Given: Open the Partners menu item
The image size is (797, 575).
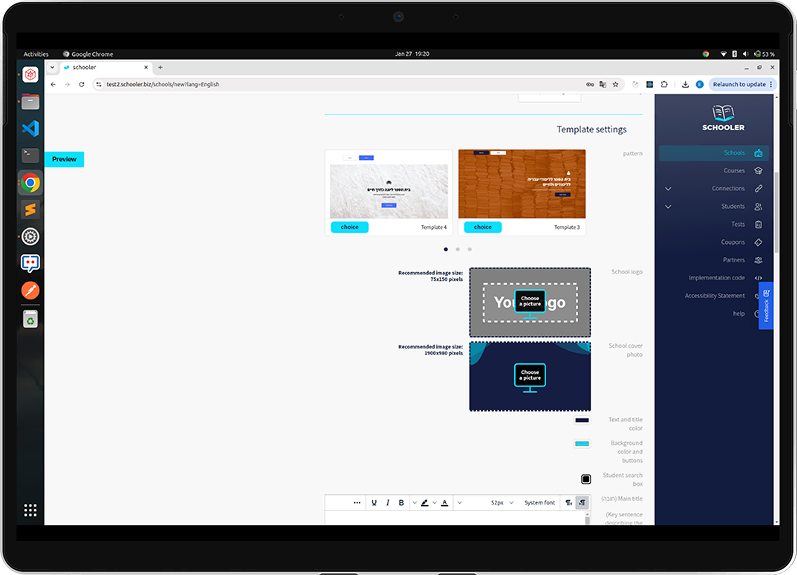Looking at the screenshot, I should tap(734, 260).
